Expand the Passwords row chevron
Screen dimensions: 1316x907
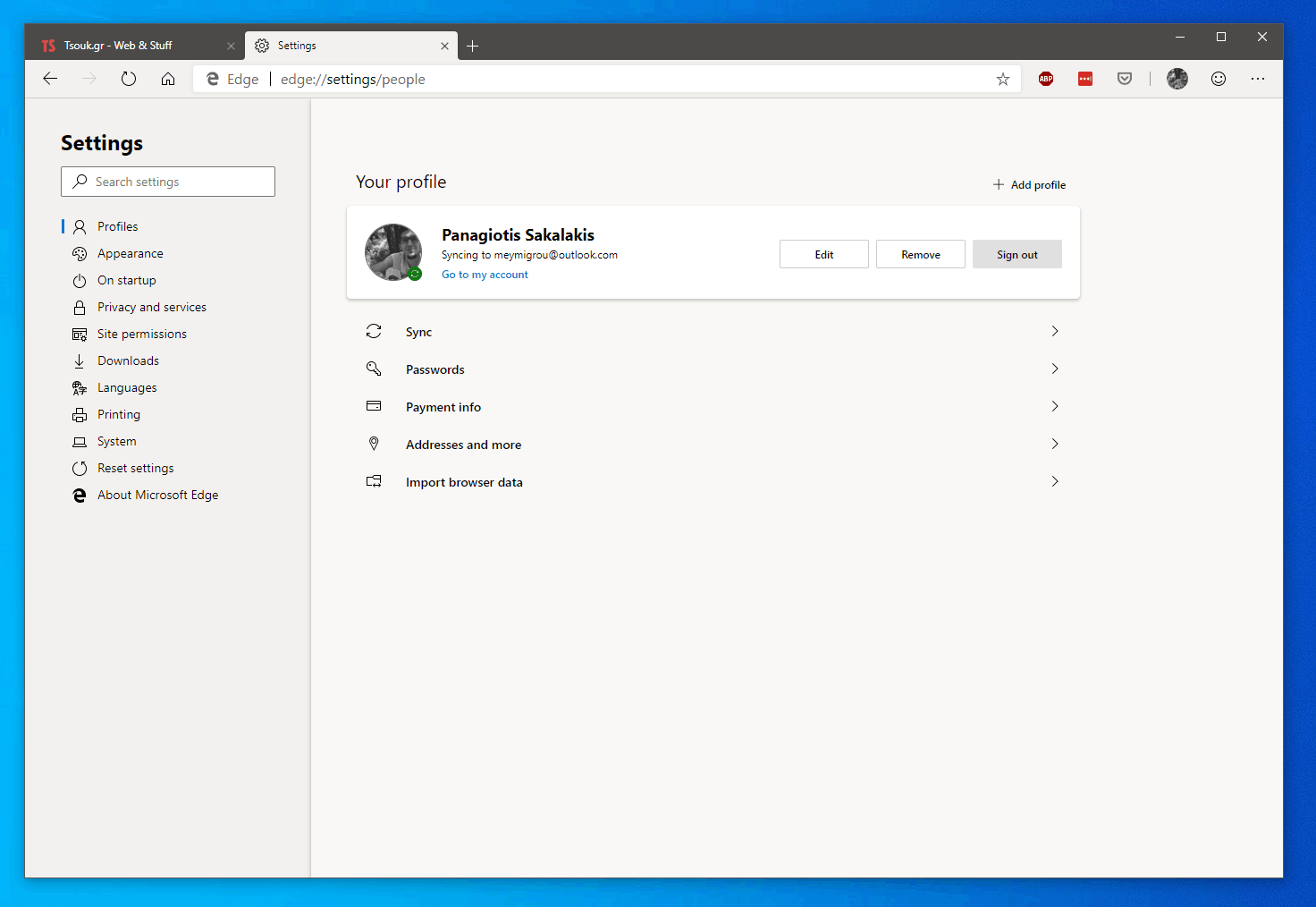coord(1055,369)
